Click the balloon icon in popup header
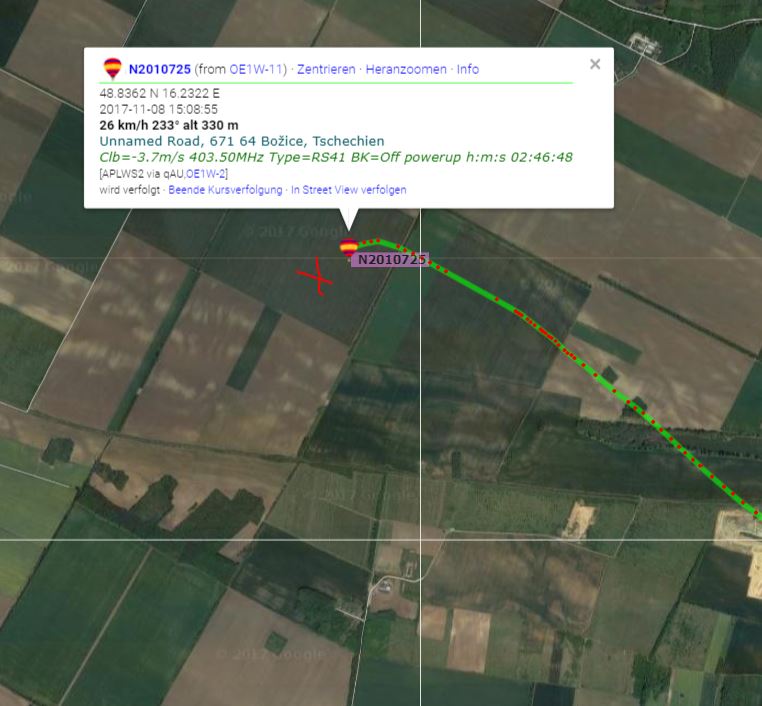Image resolution: width=762 pixels, height=706 pixels. [x=113, y=69]
